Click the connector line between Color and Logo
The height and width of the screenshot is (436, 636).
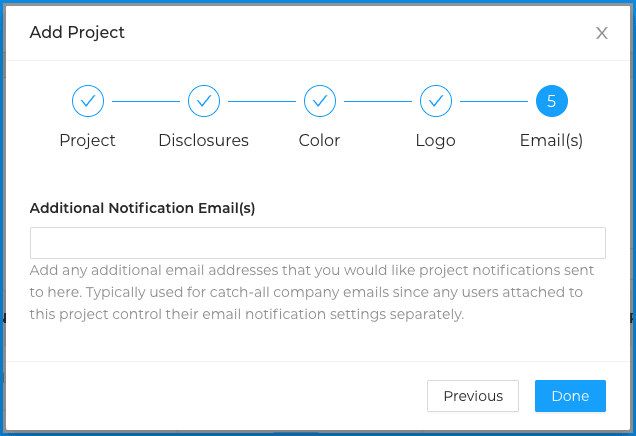pos(378,101)
